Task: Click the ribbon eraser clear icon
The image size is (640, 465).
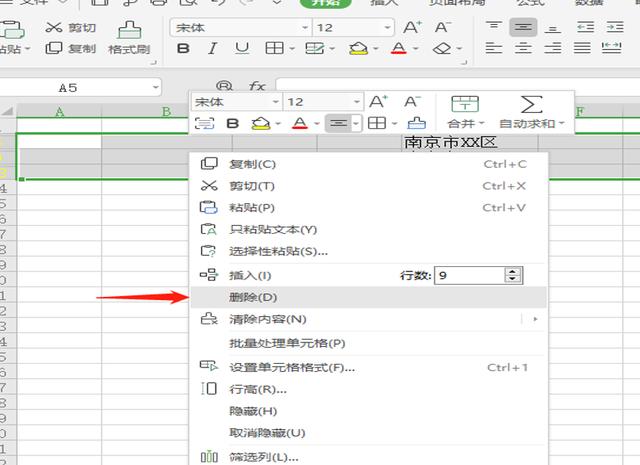Action: [442, 49]
